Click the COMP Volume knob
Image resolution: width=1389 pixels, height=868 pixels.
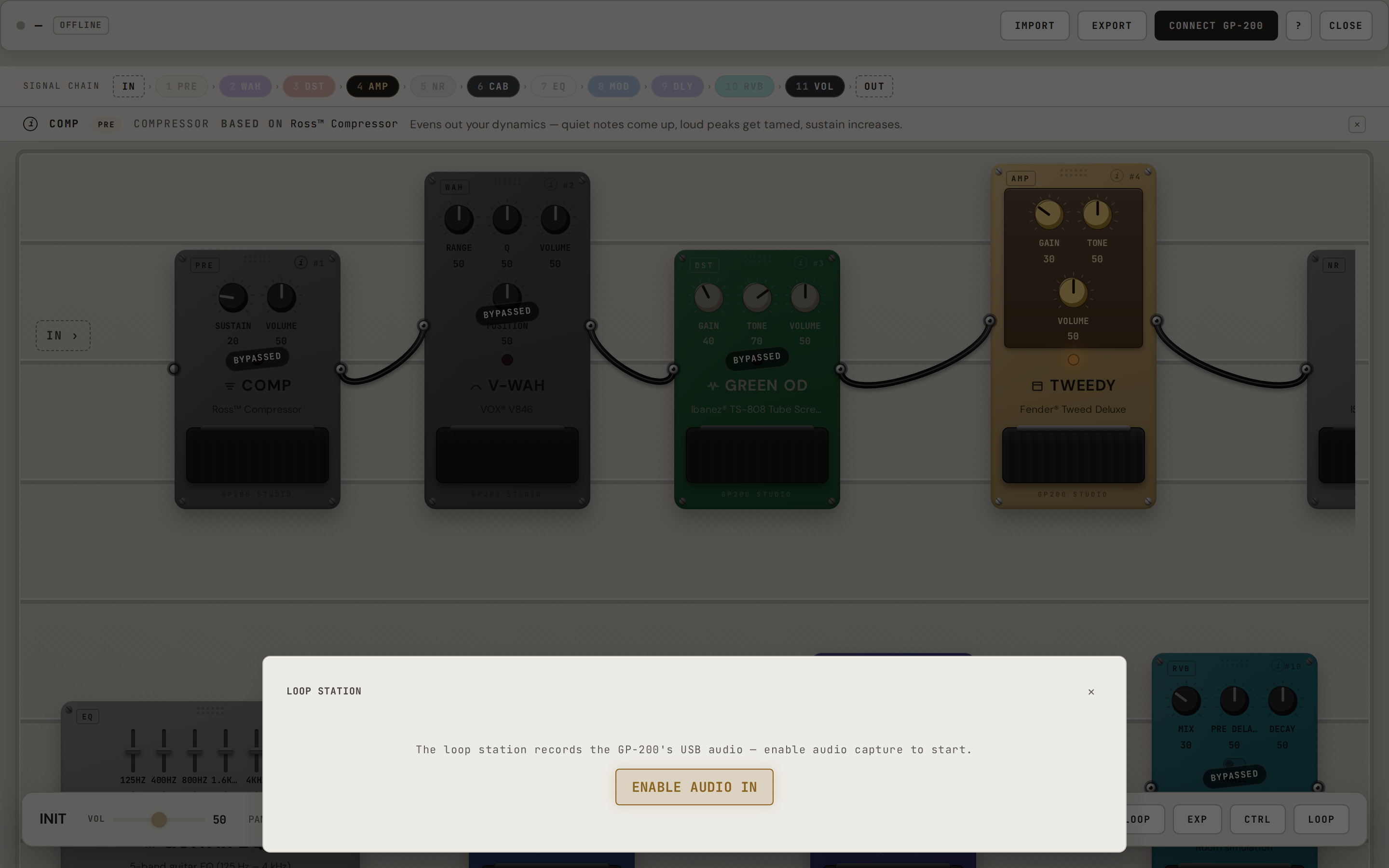tap(281, 298)
